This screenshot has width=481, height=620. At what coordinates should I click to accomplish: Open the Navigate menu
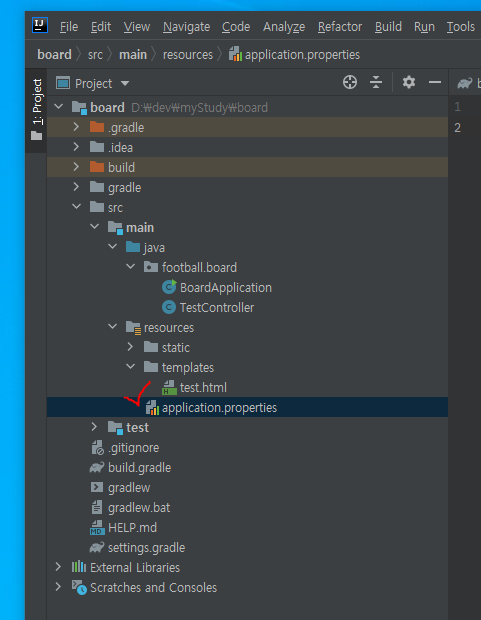point(186,26)
